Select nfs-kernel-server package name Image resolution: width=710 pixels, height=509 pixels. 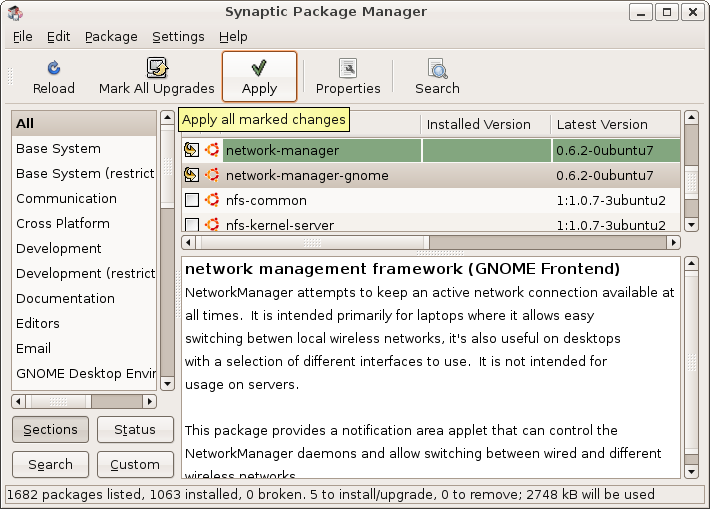tap(280, 225)
